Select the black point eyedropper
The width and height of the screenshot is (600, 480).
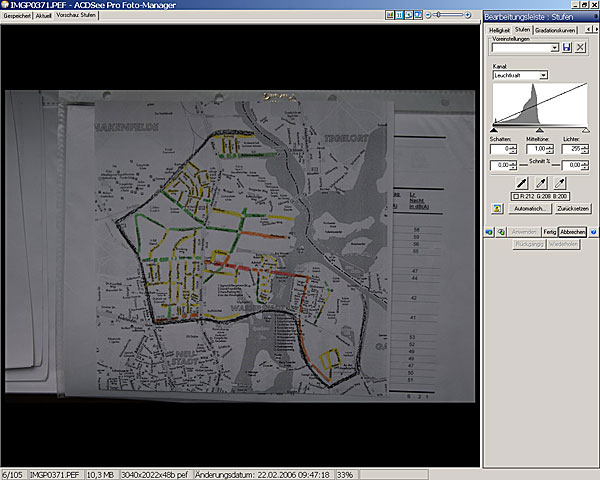tap(520, 184)
